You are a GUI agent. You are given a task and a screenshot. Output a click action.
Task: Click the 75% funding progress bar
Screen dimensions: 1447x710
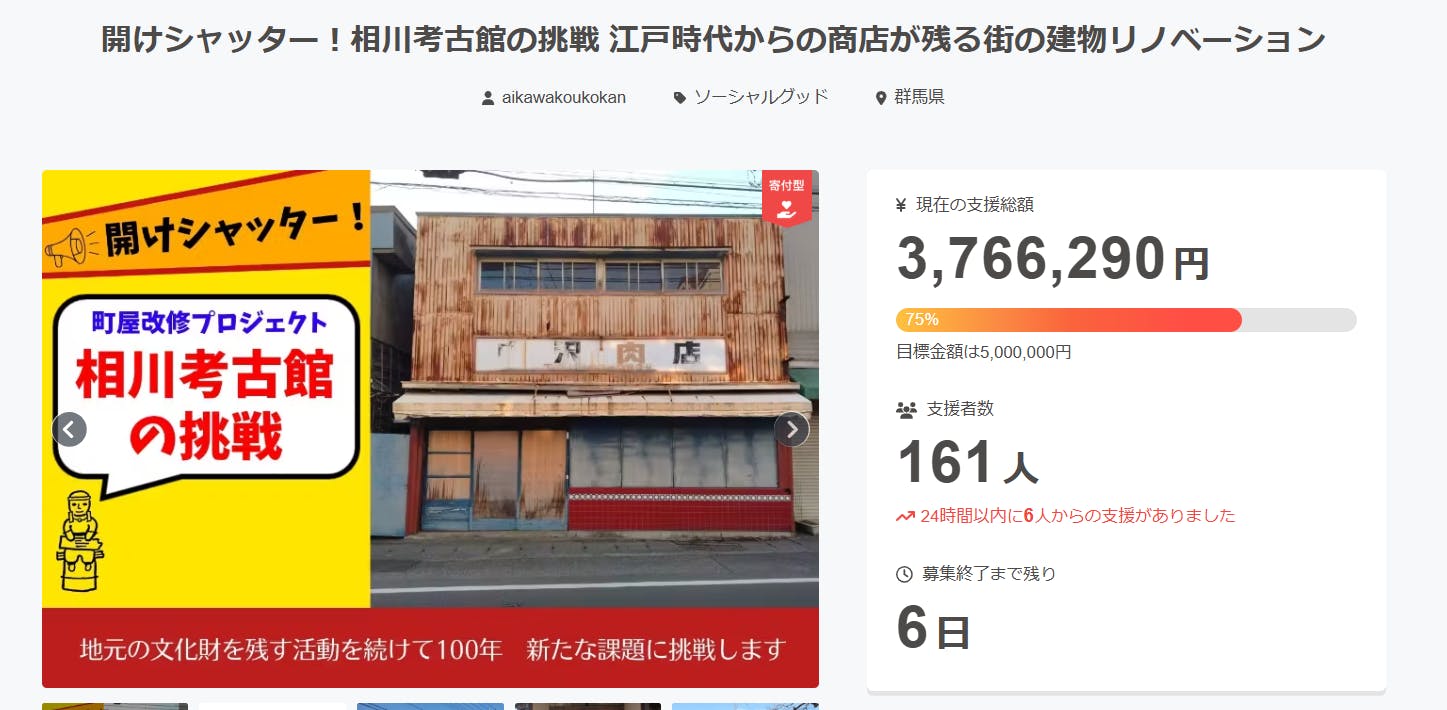click(x=1126, y=320)
